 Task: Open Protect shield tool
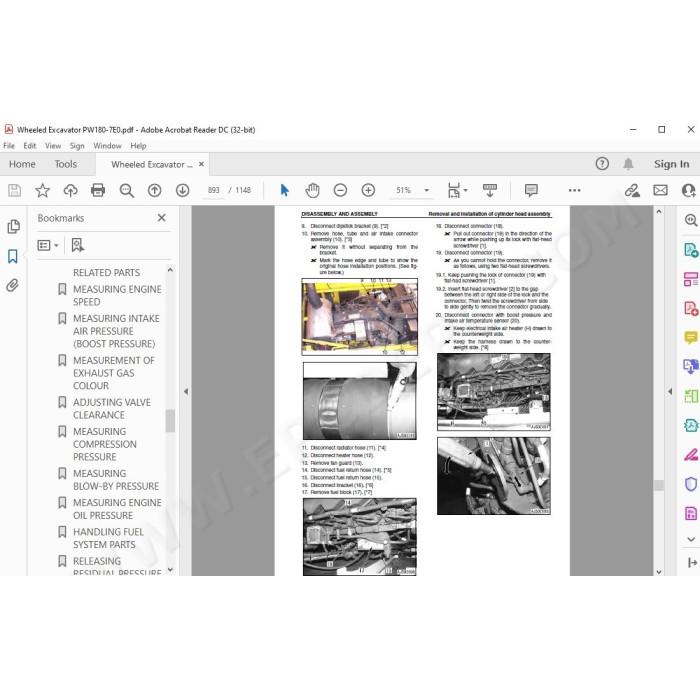[x=691, y=484]
